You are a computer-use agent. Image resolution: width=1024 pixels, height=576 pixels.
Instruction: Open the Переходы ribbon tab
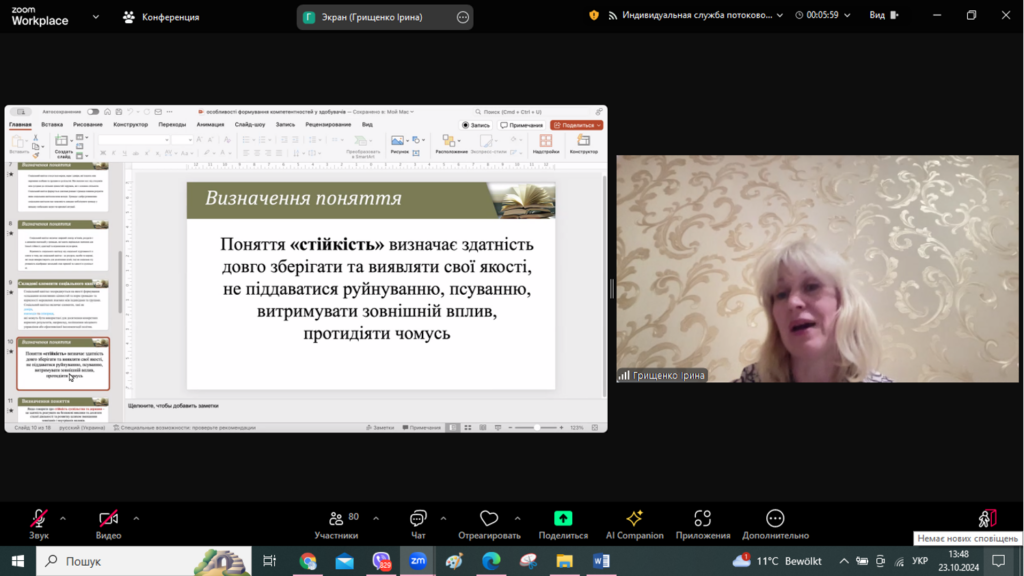pos(172,124)
